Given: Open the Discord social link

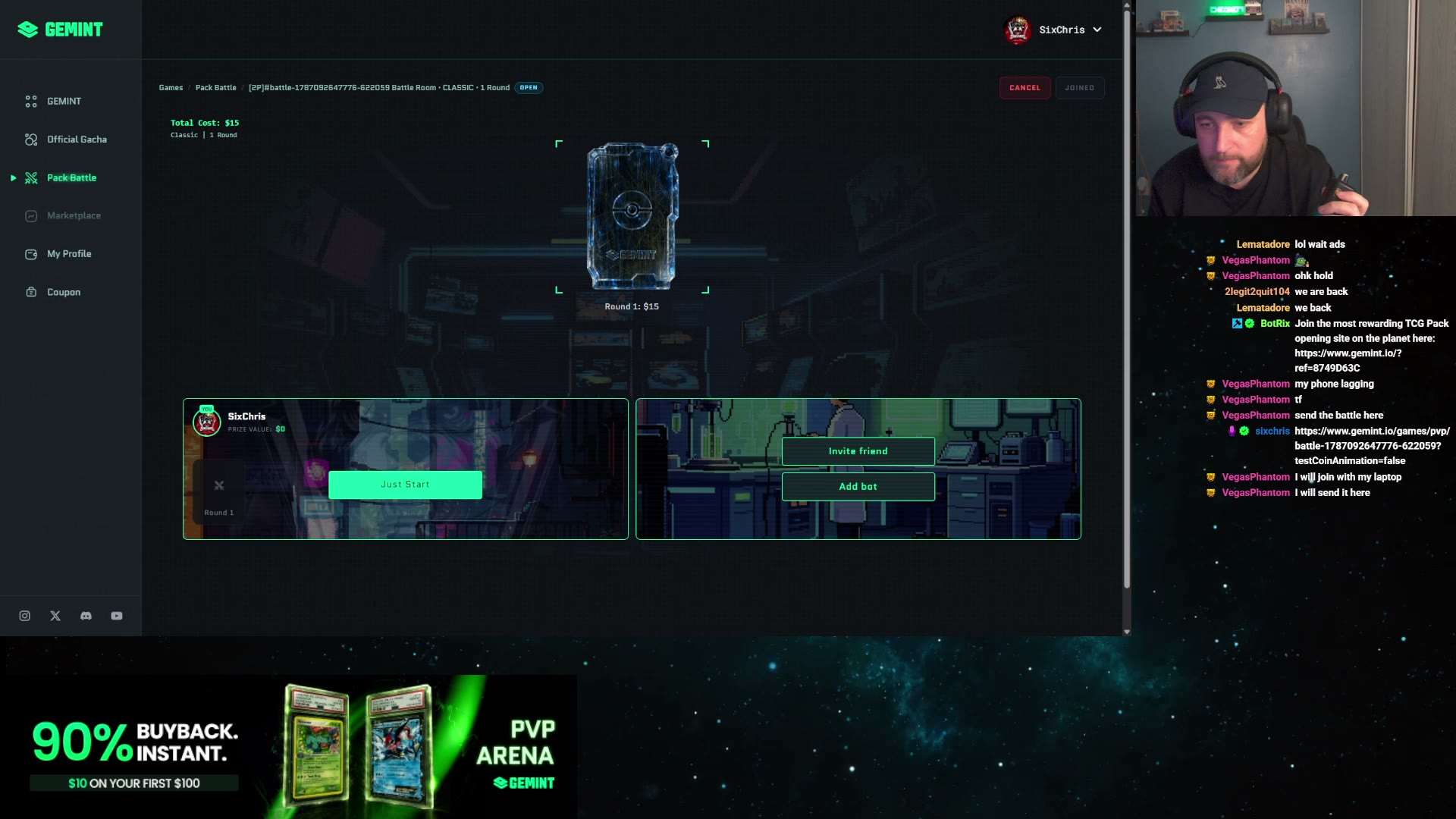Looking at the screenshot, I should click(x=86, y=616).
